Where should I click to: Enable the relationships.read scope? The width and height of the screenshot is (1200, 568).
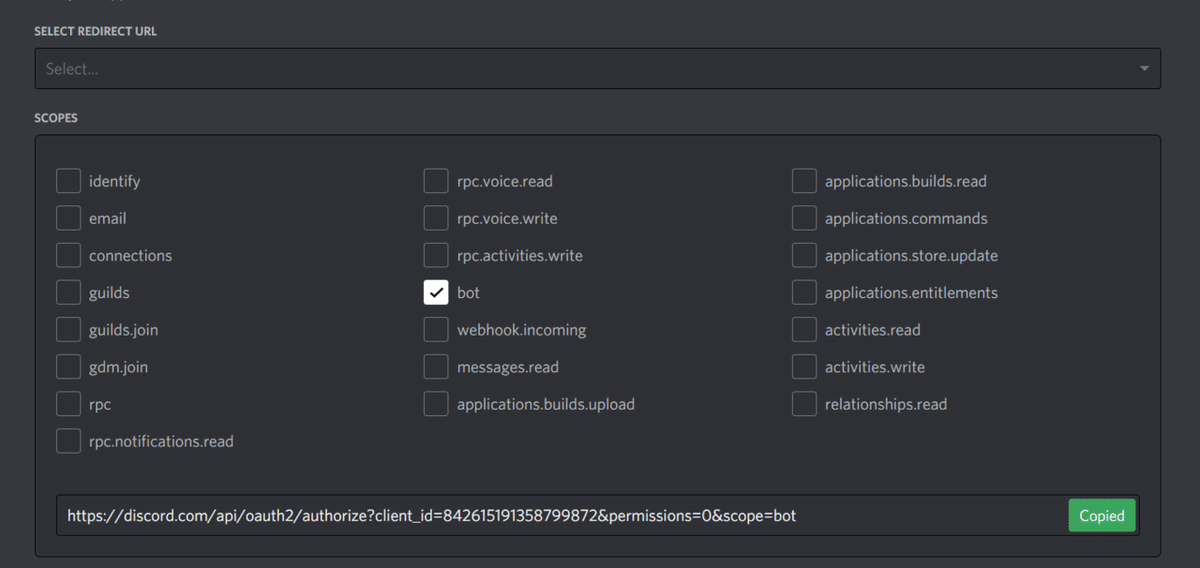click(x=804, y=404)
